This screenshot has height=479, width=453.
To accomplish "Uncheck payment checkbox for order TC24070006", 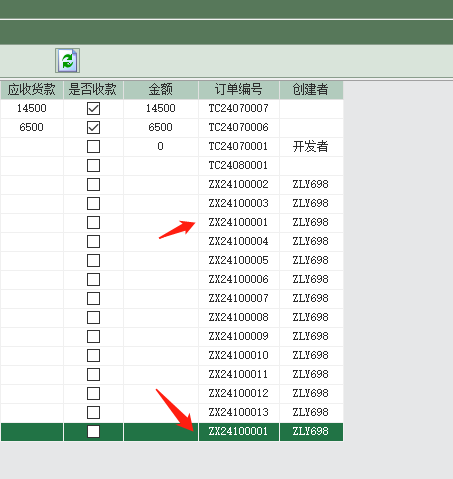I will (93, 127).
